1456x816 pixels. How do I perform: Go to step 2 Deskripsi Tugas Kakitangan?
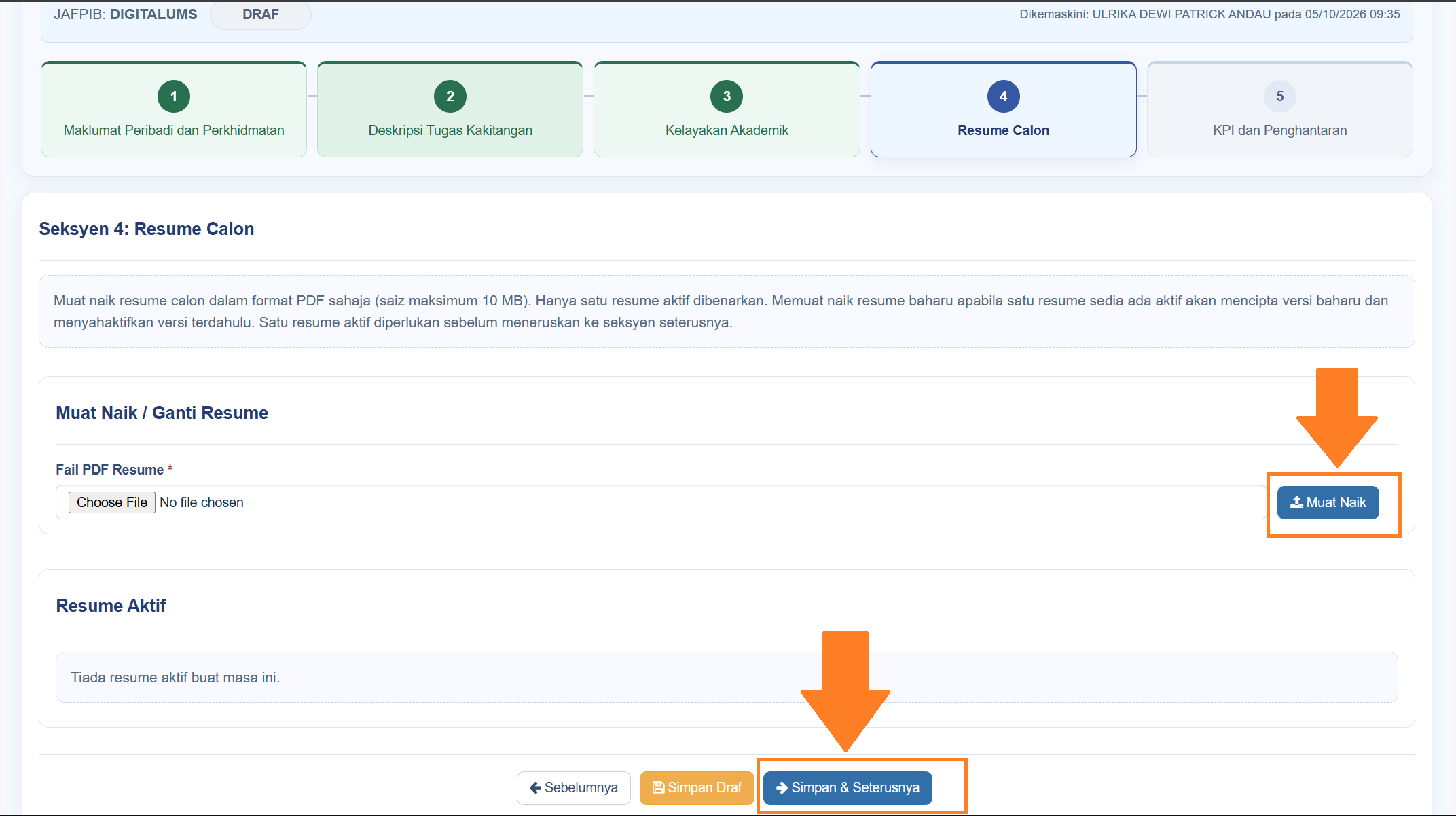450,109
